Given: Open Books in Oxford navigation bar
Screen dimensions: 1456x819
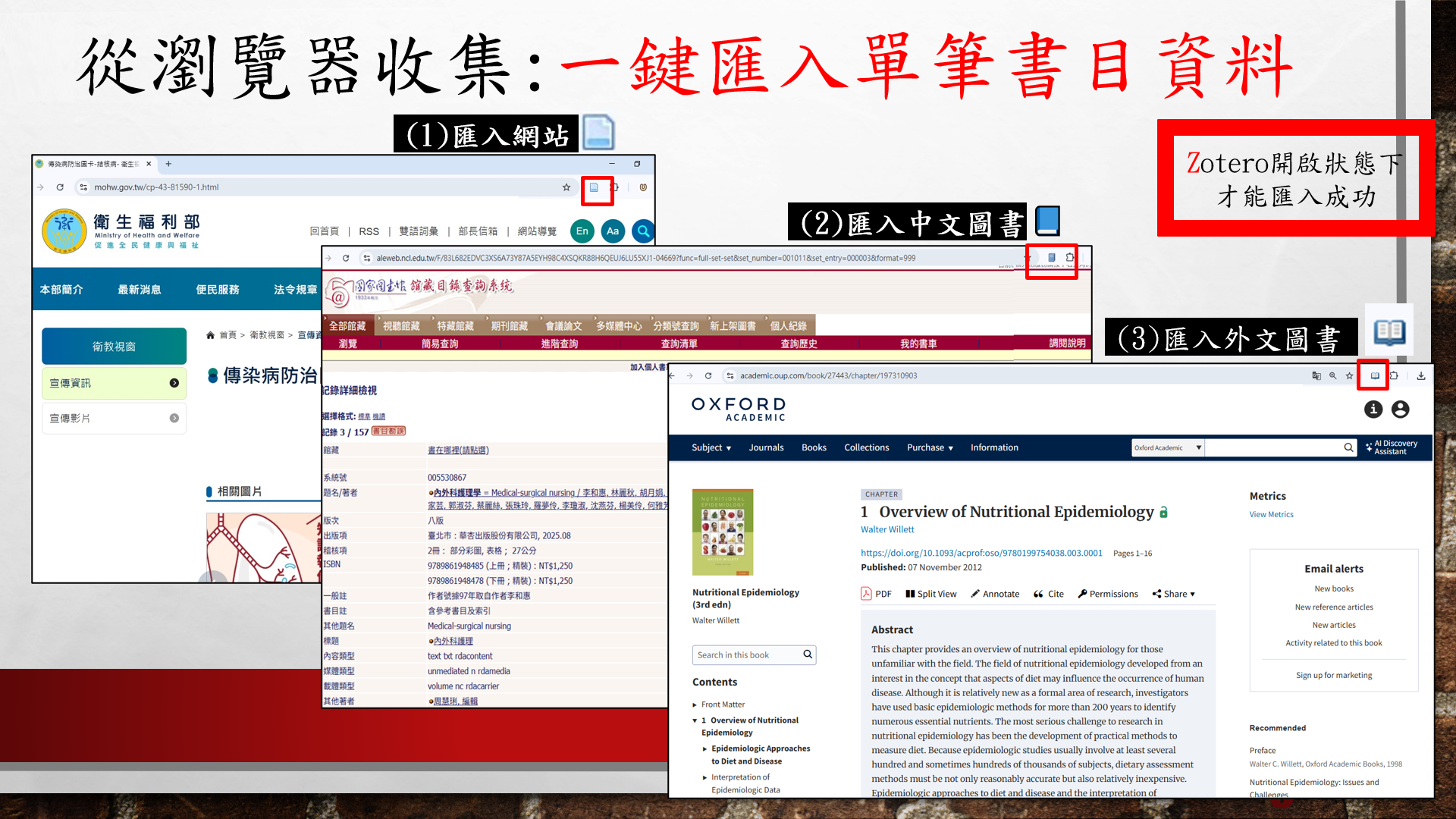Looking at the screenshot, I should pyautogui.click(x=814, y=447).
